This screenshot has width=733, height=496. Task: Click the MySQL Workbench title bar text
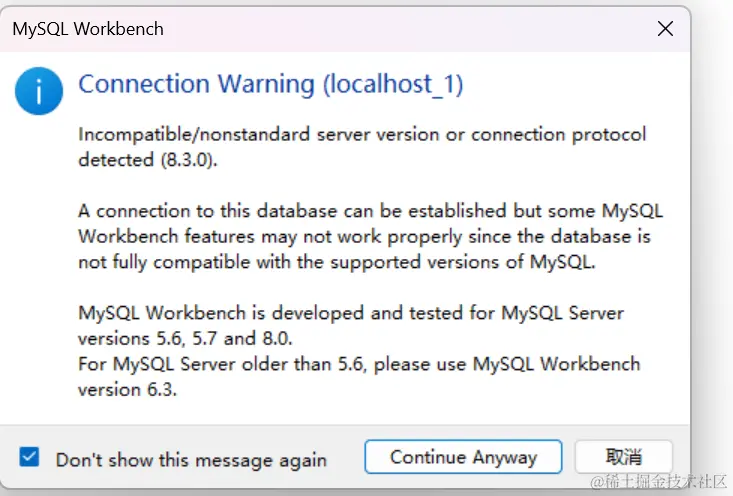[x=88, y=29]
